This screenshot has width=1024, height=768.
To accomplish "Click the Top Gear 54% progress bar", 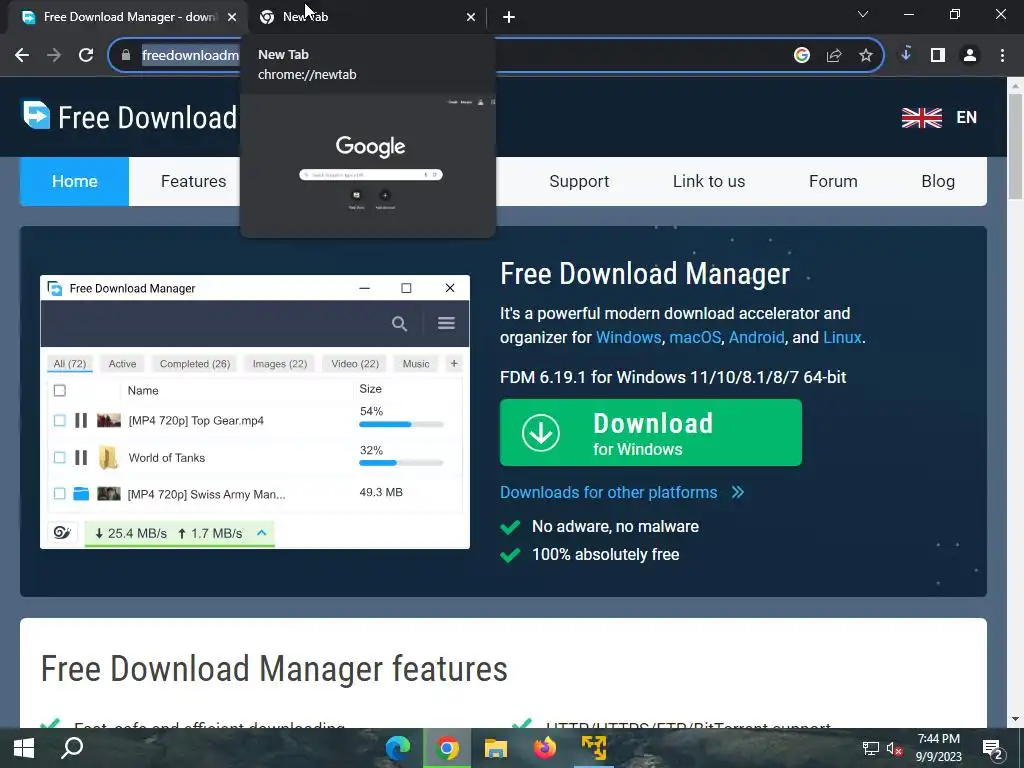I will click(x=401, y=424).
